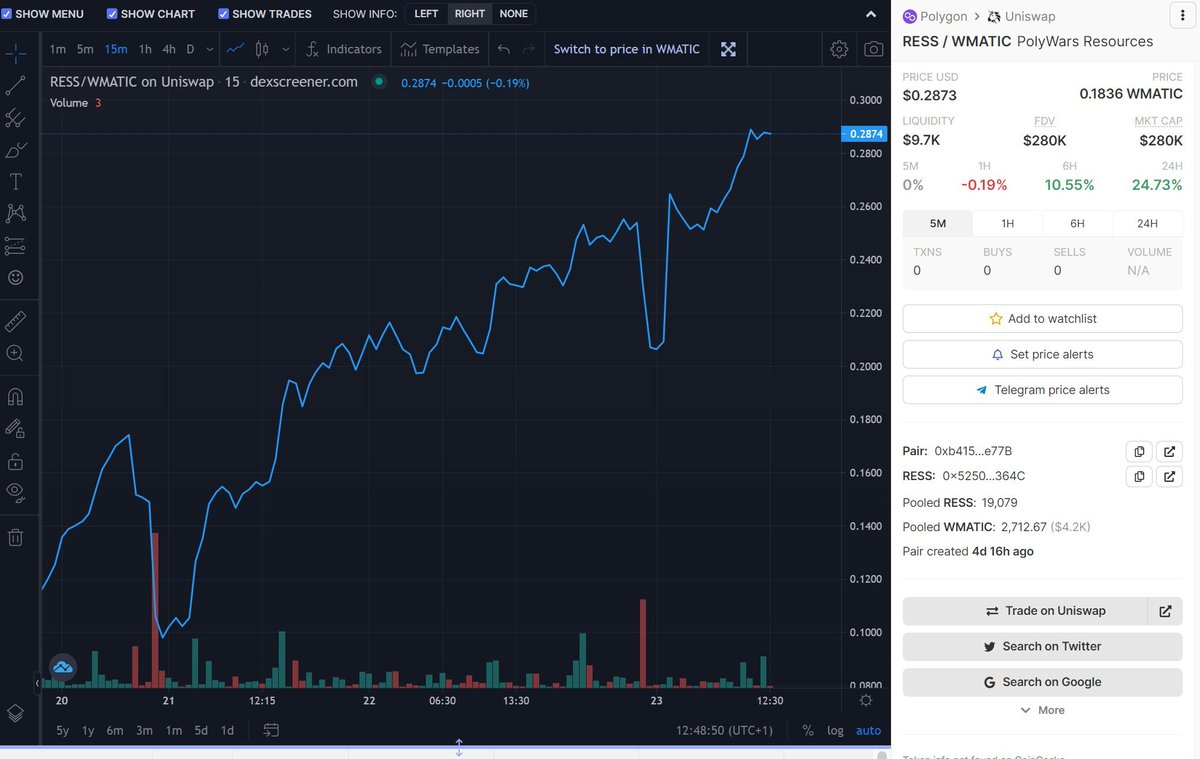Set show info to NONE
1200x759 pixels.
[513, 14]
